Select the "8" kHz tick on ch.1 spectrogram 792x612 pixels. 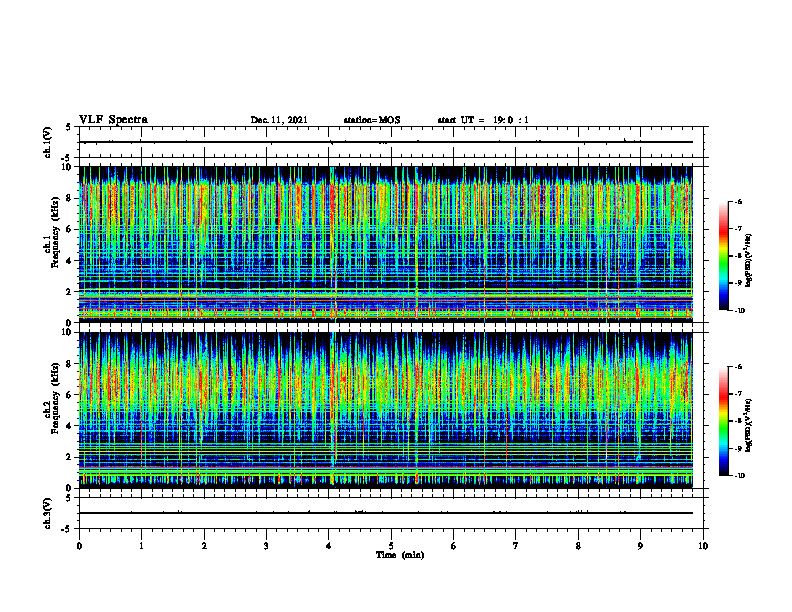69,198
